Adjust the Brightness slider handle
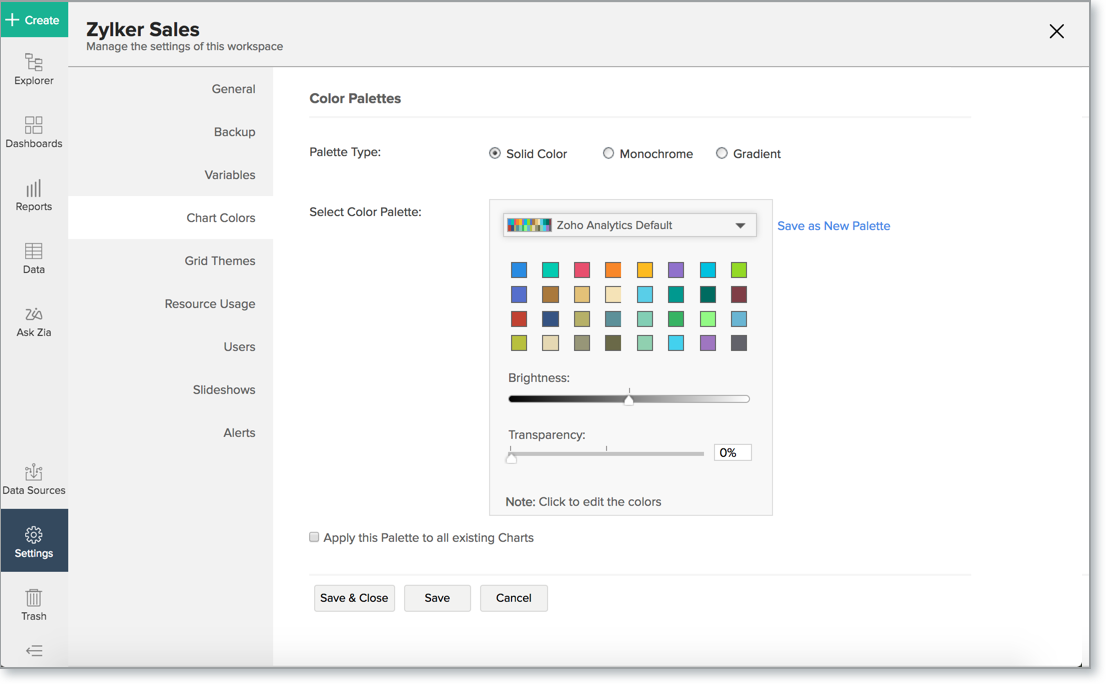This screenshot has width=1106, height=684. pyautogui.click(x=629, y=398)
